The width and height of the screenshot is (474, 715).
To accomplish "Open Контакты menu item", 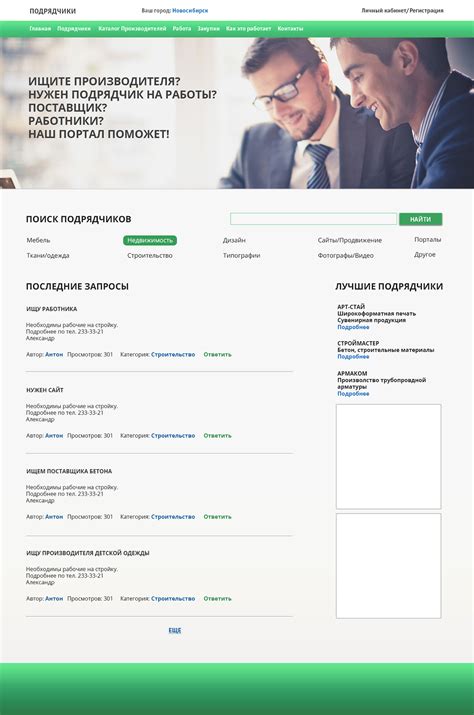I will pyautogui.click(x=290, y=28).
